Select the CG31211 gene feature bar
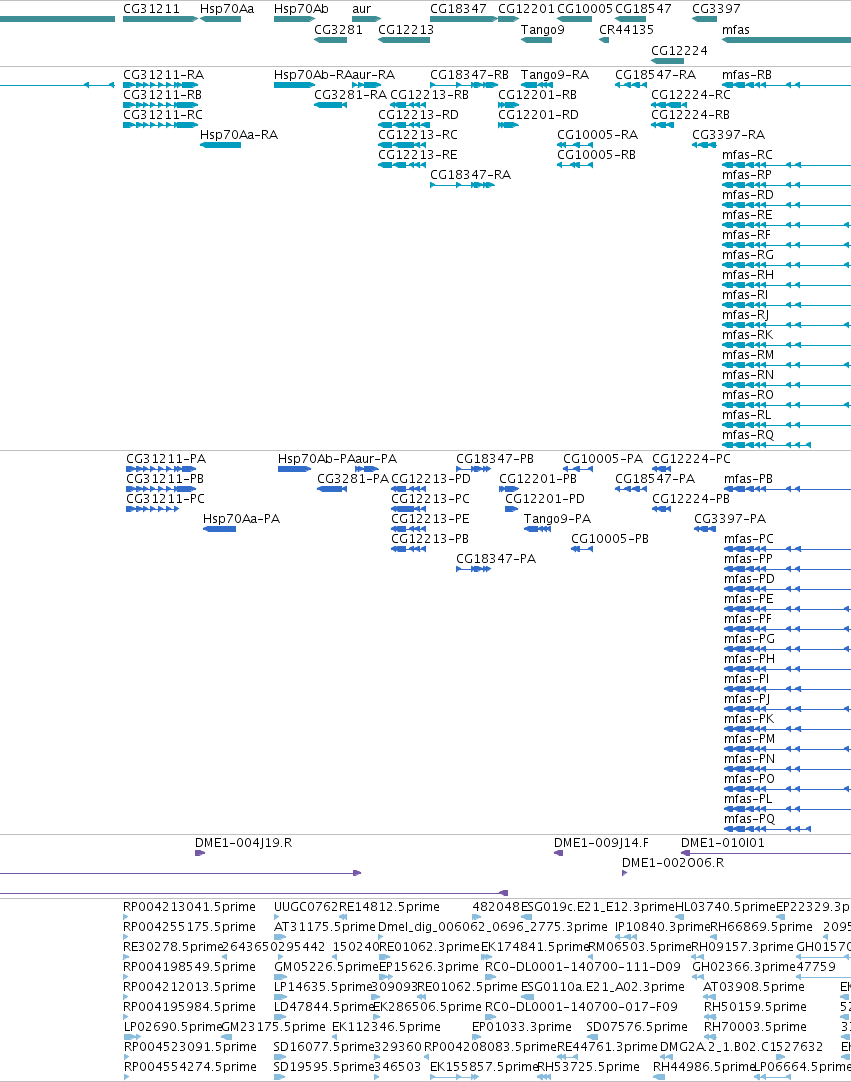The width and height of the screenshot is (851, 1082). coord(160,19)
